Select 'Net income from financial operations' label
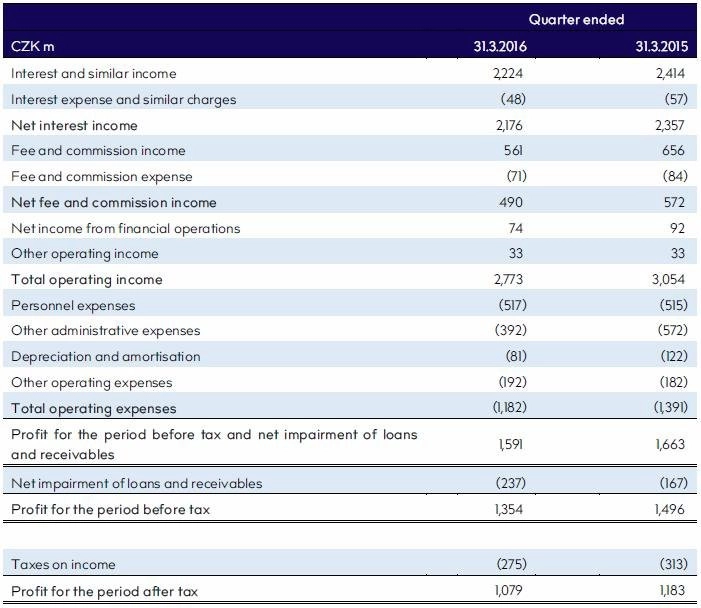Viewport: 701px width, 608px height. click(126, 229)
